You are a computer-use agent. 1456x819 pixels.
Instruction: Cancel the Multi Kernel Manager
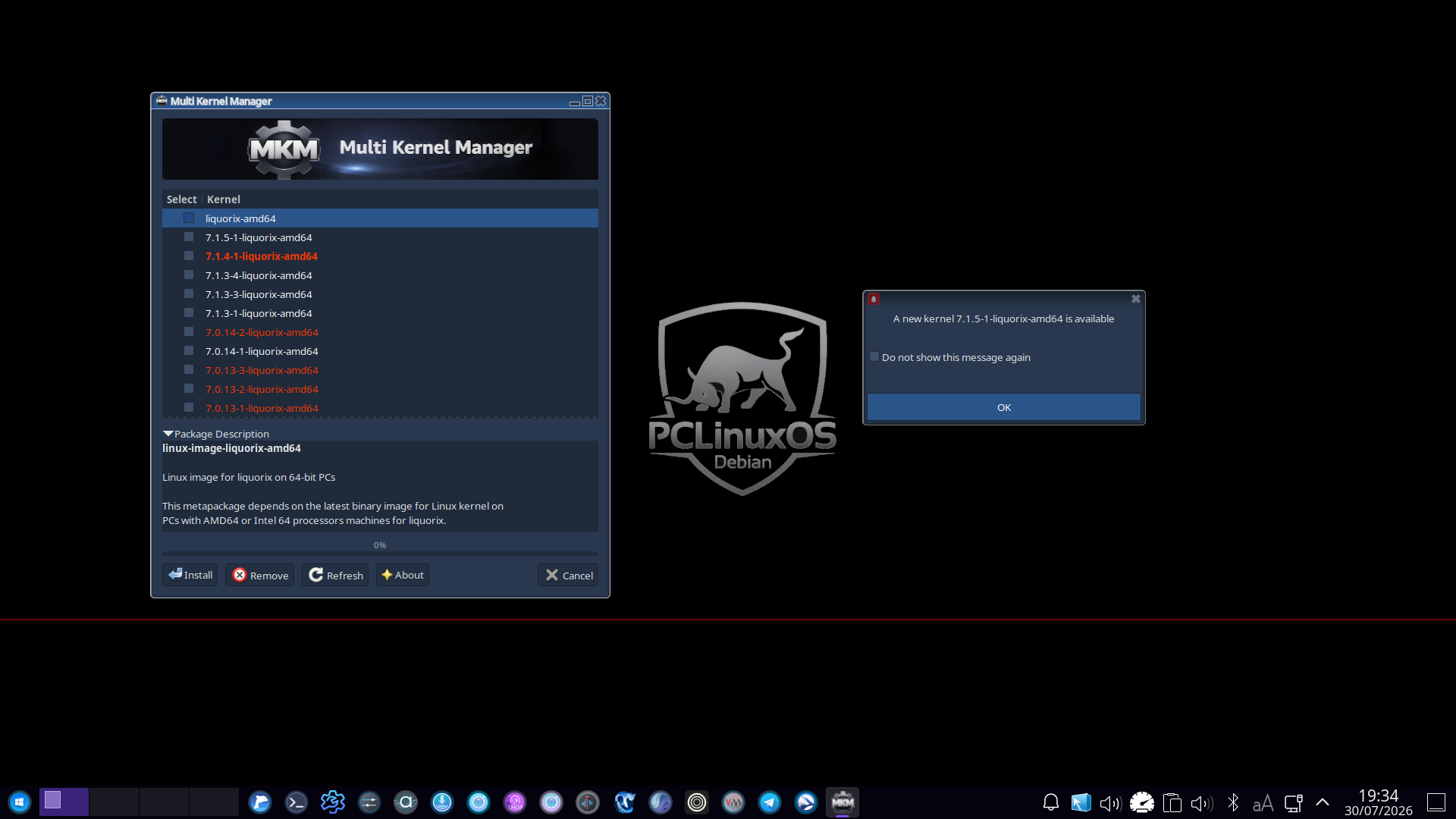568,575
